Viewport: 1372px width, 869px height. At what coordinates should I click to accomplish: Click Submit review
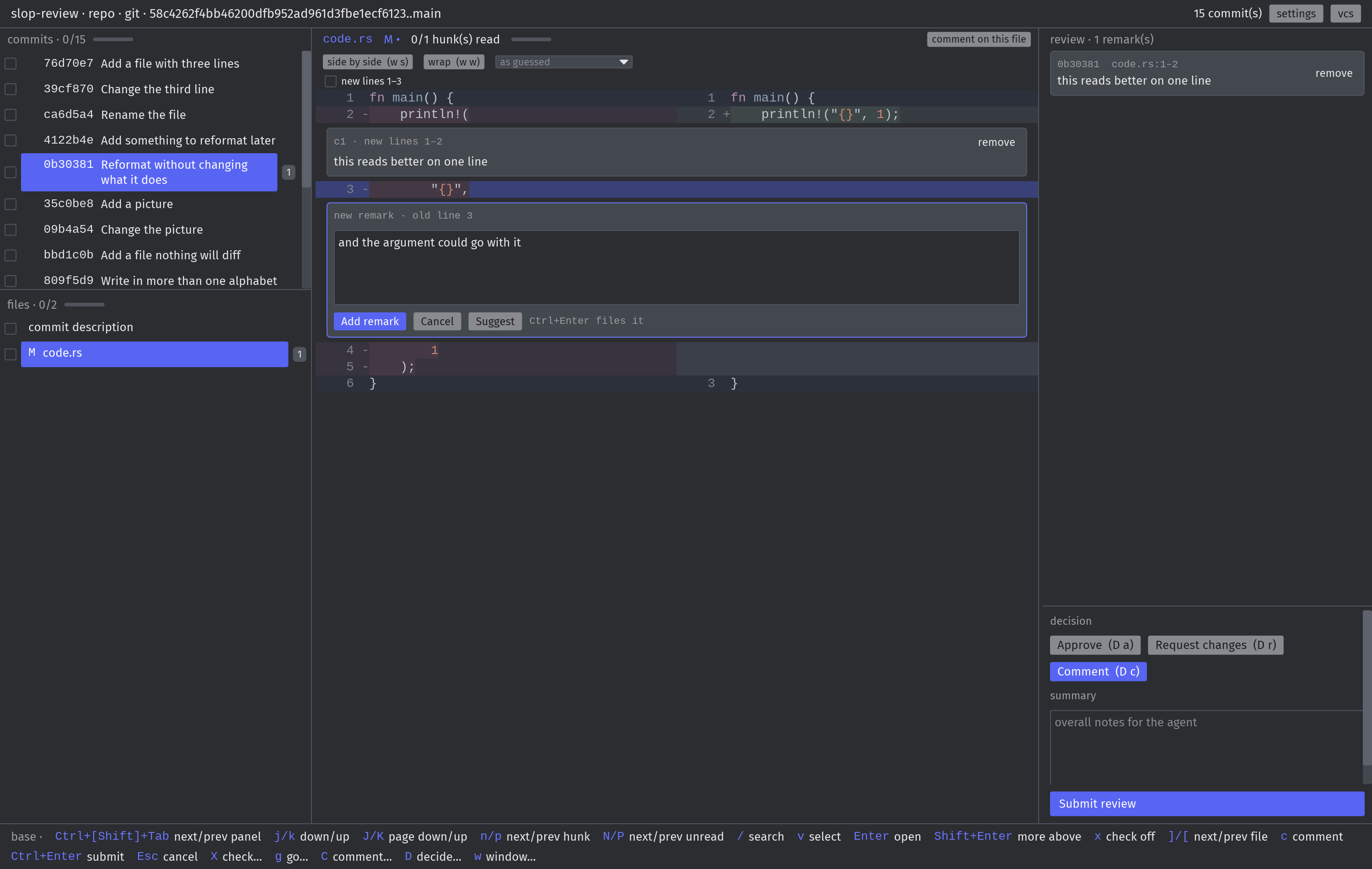(1207, 804)
